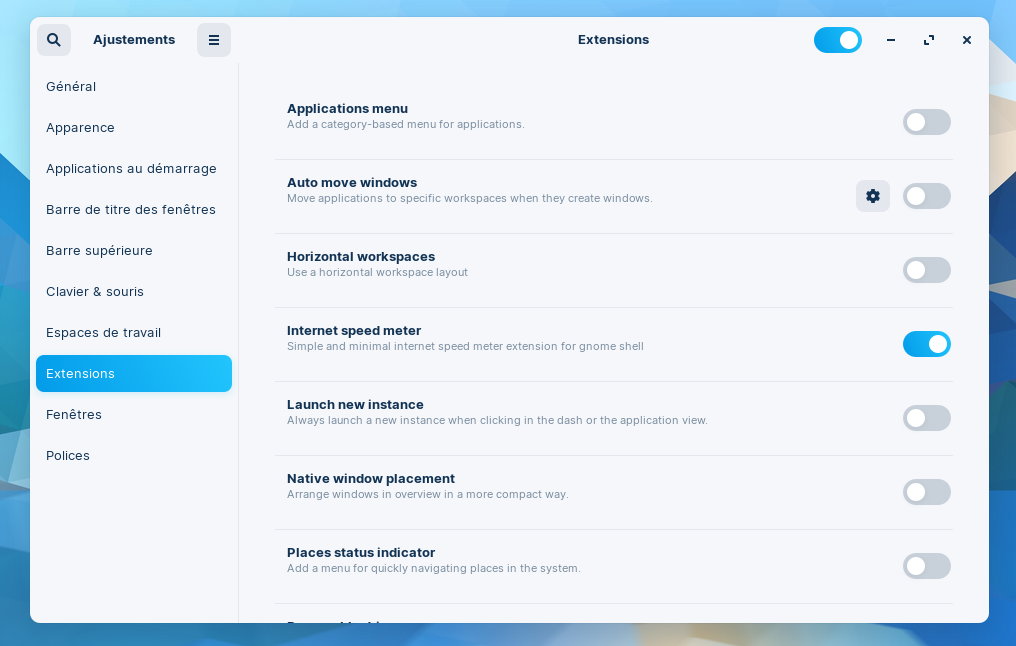Open Barre supérieure settings
The width and height of the screenshot is (1016, 646).
tap(99, 251)
